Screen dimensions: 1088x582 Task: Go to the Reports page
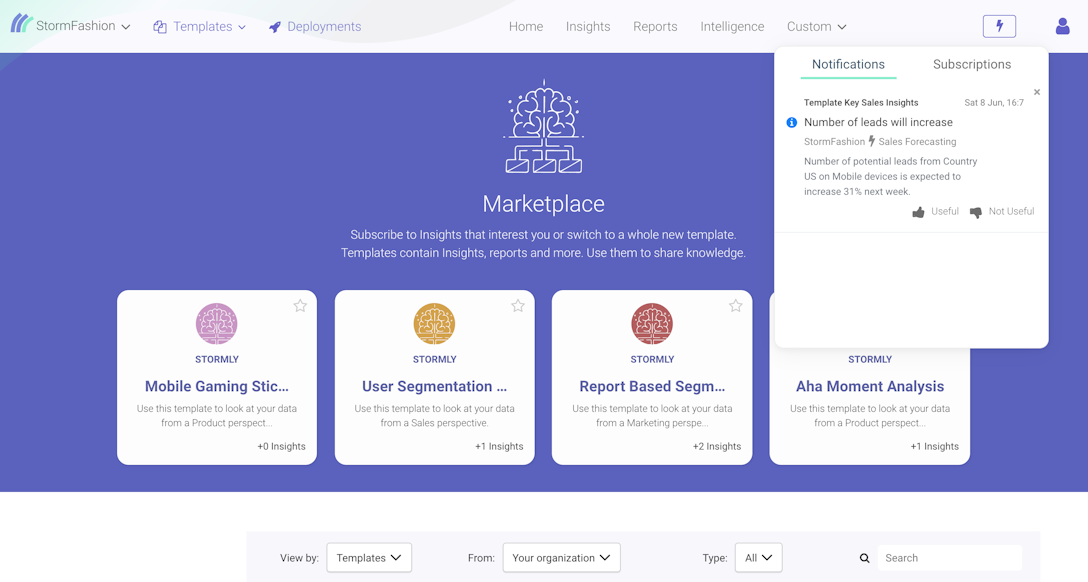(655, 27)
